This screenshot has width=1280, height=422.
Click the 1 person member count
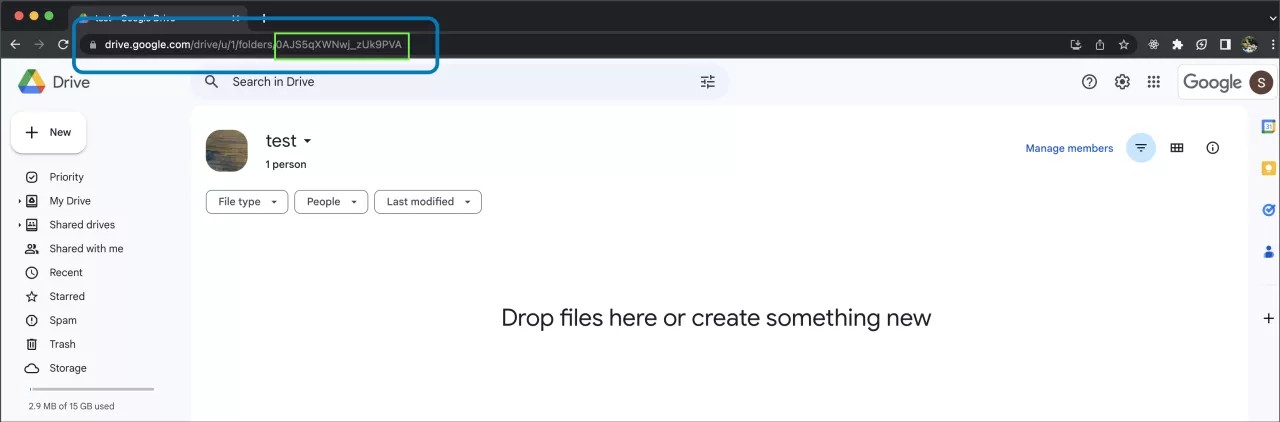286,164
